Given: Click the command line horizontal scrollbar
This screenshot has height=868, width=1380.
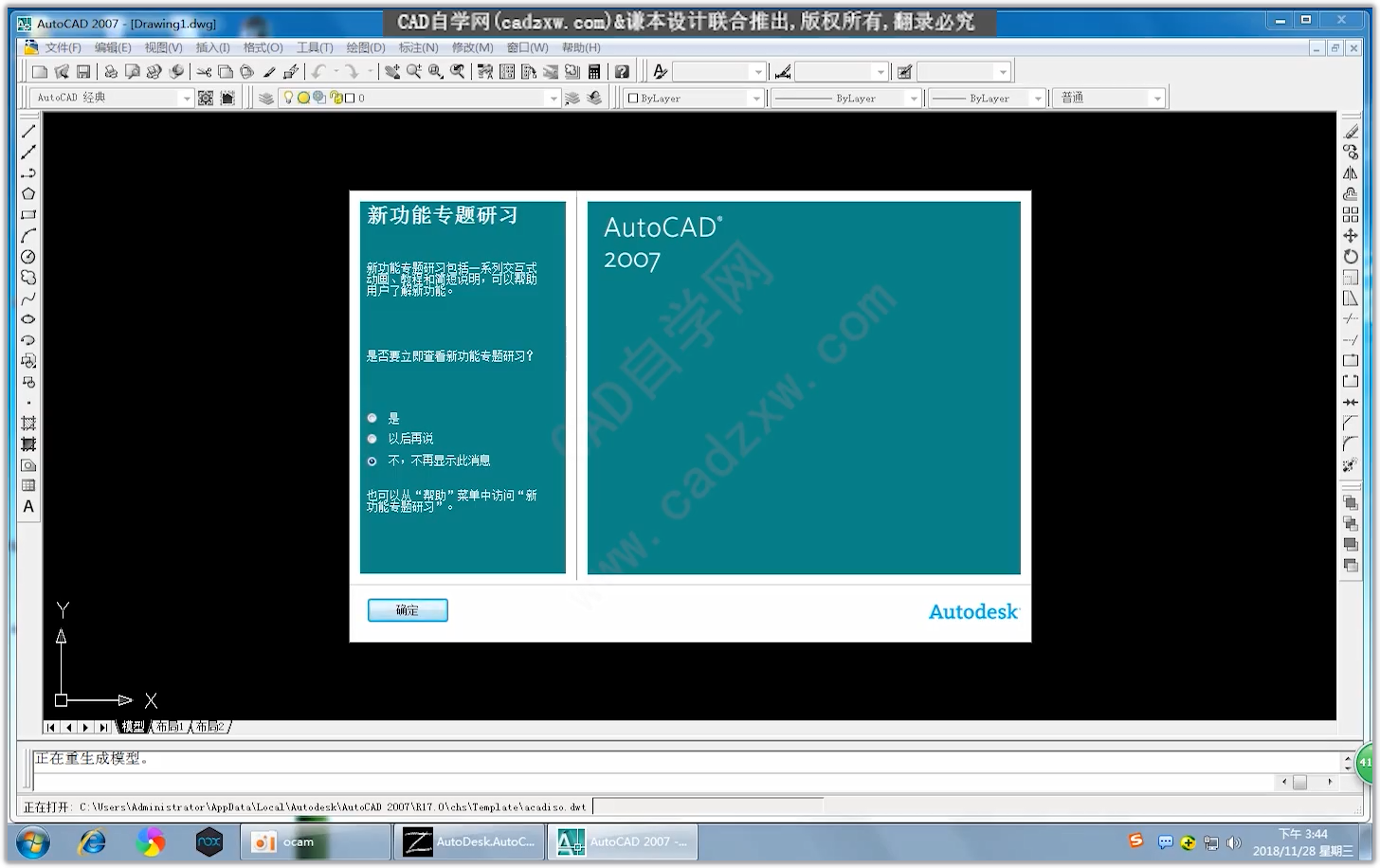Looking at the screenshot, I should click(x=1306, y=782).
